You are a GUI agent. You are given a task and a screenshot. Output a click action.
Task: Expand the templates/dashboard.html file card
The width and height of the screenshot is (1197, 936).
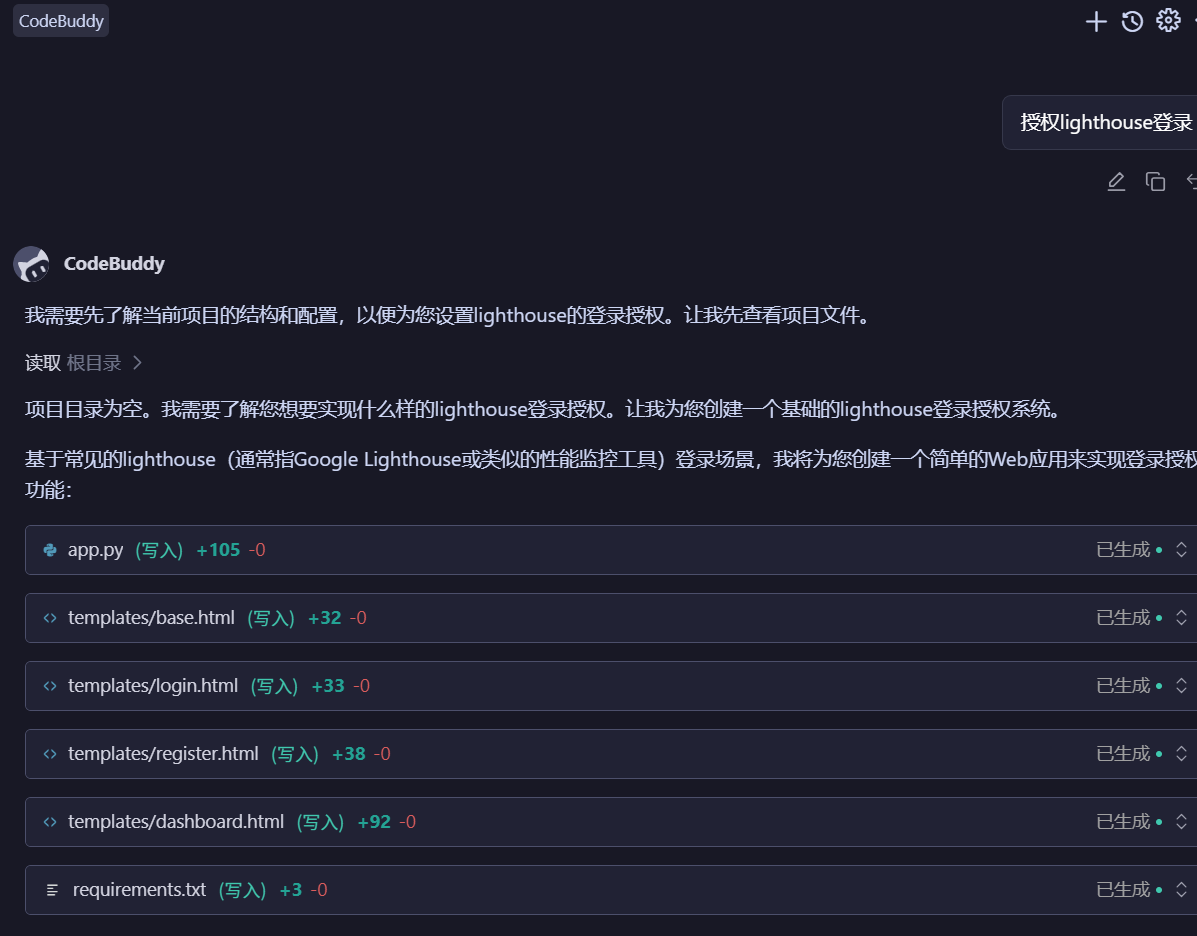coord(1181,821)
